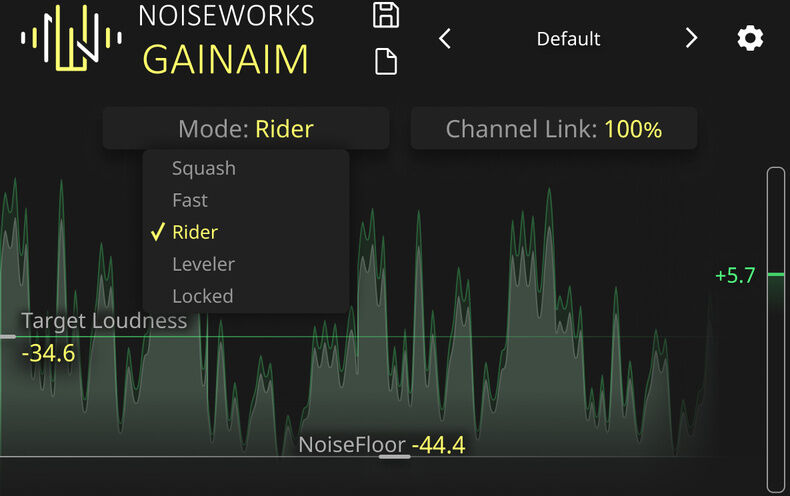Open the Default preset name selector

click(568, 39)
